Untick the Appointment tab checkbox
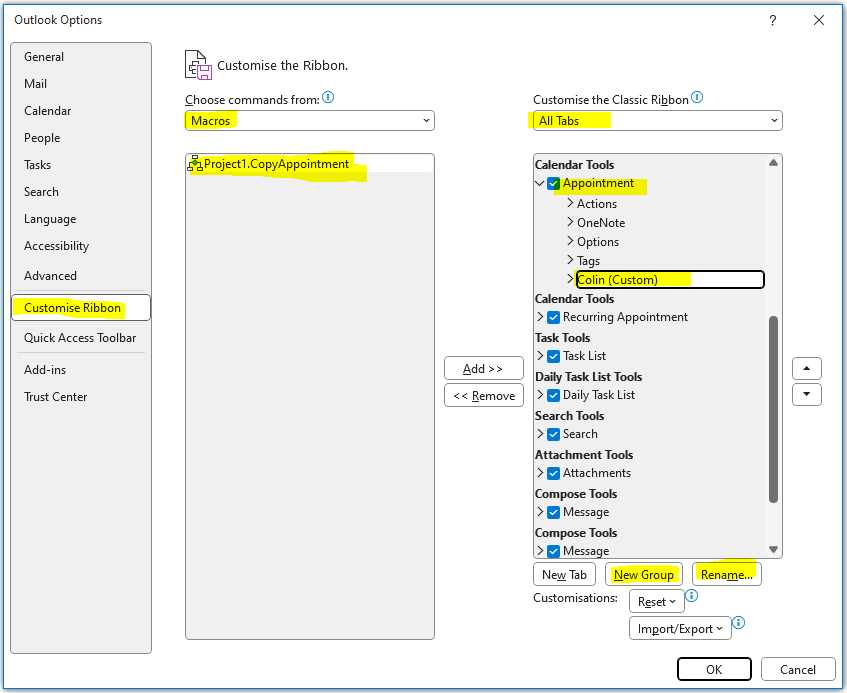 coord(553,184)
